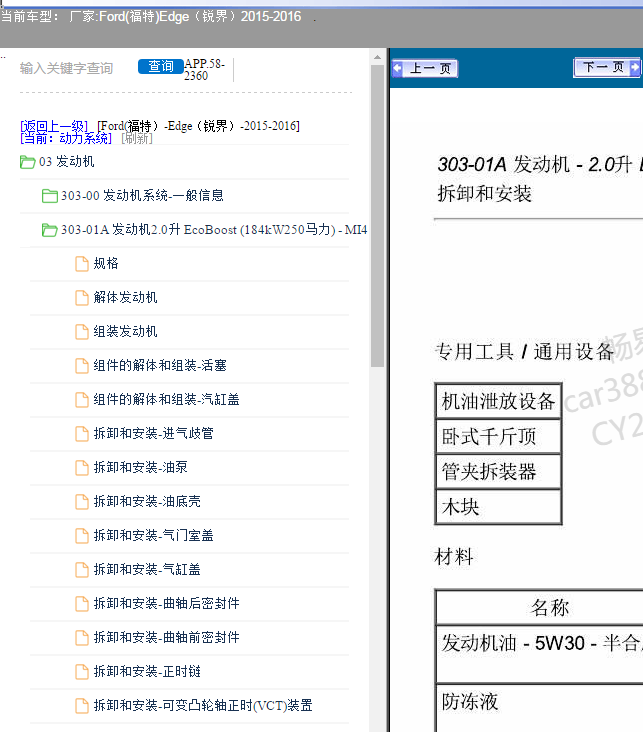
Task: Click the 查询 search button
Action: 161,67
